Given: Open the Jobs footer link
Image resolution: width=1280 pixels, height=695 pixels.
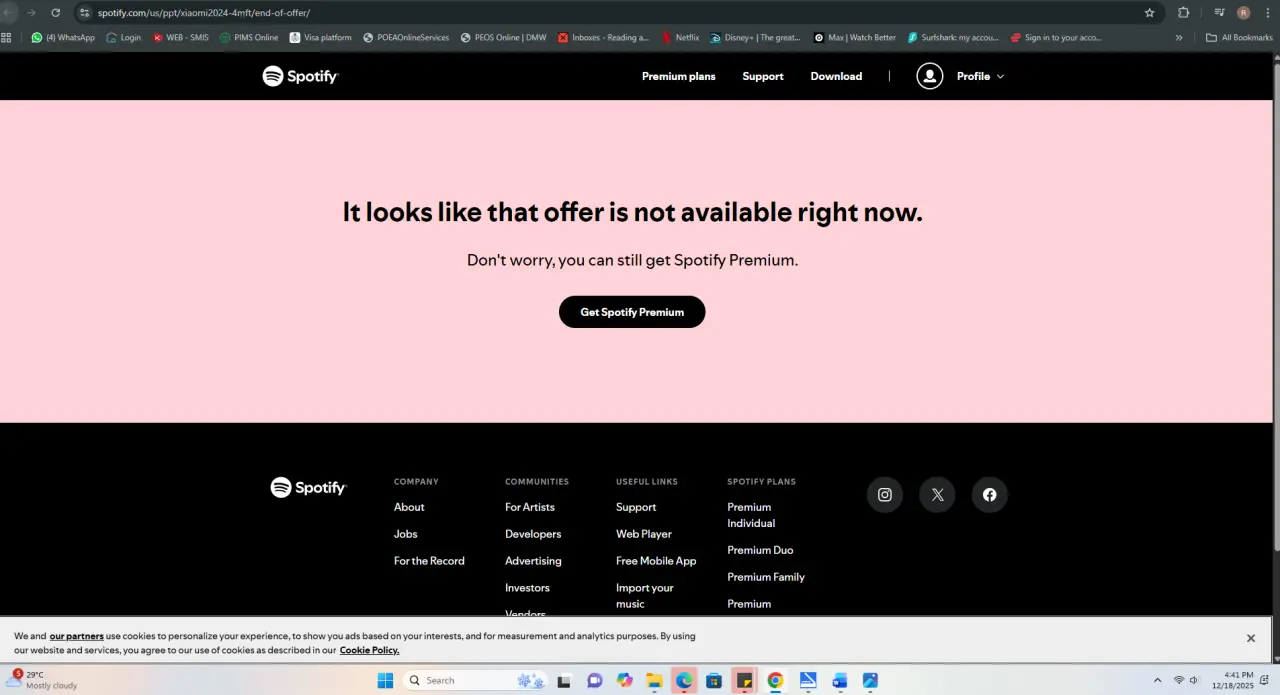Looking at the screenshot, I should [406, 534].
